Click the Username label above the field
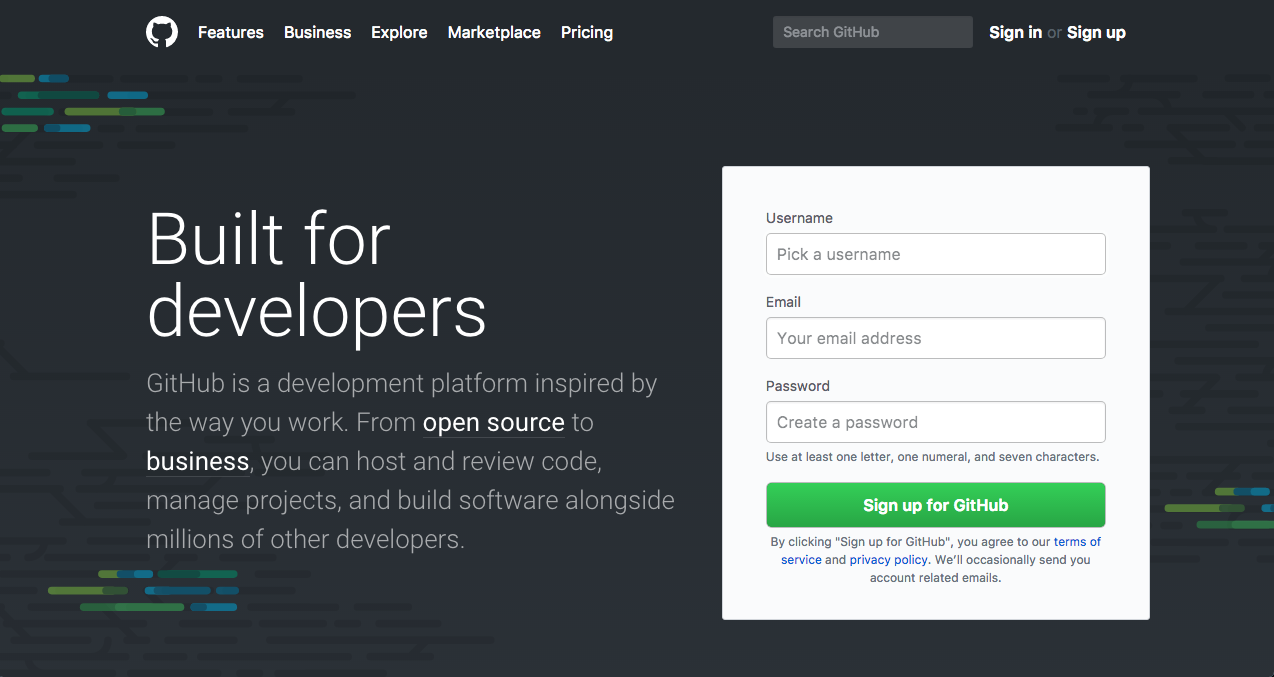The height and width of the screenshot is (677, 1274). pos(799,218)
